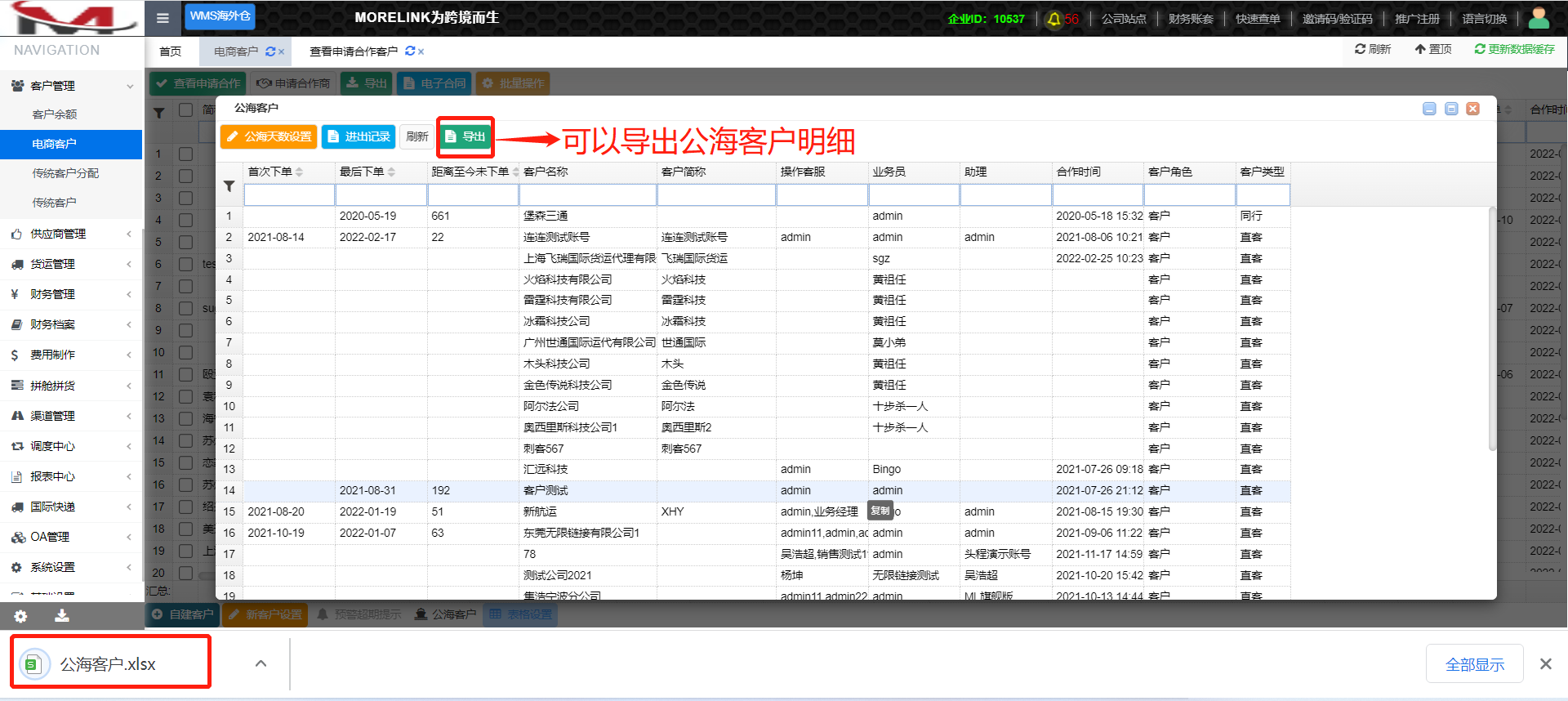Select 传统客户分配 in the sidebar
1568x701 pixels.
tap(65, 173)
